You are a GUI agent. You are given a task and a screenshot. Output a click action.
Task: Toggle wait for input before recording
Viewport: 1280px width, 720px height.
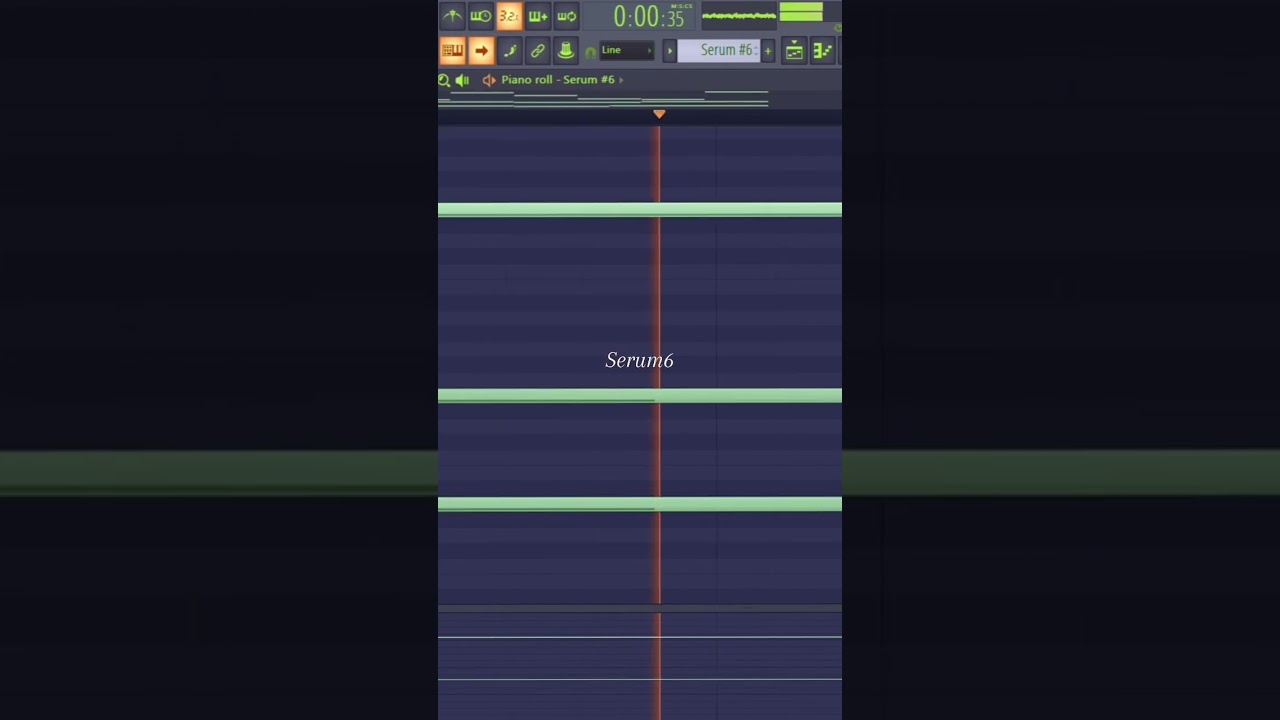pos(481,16)
